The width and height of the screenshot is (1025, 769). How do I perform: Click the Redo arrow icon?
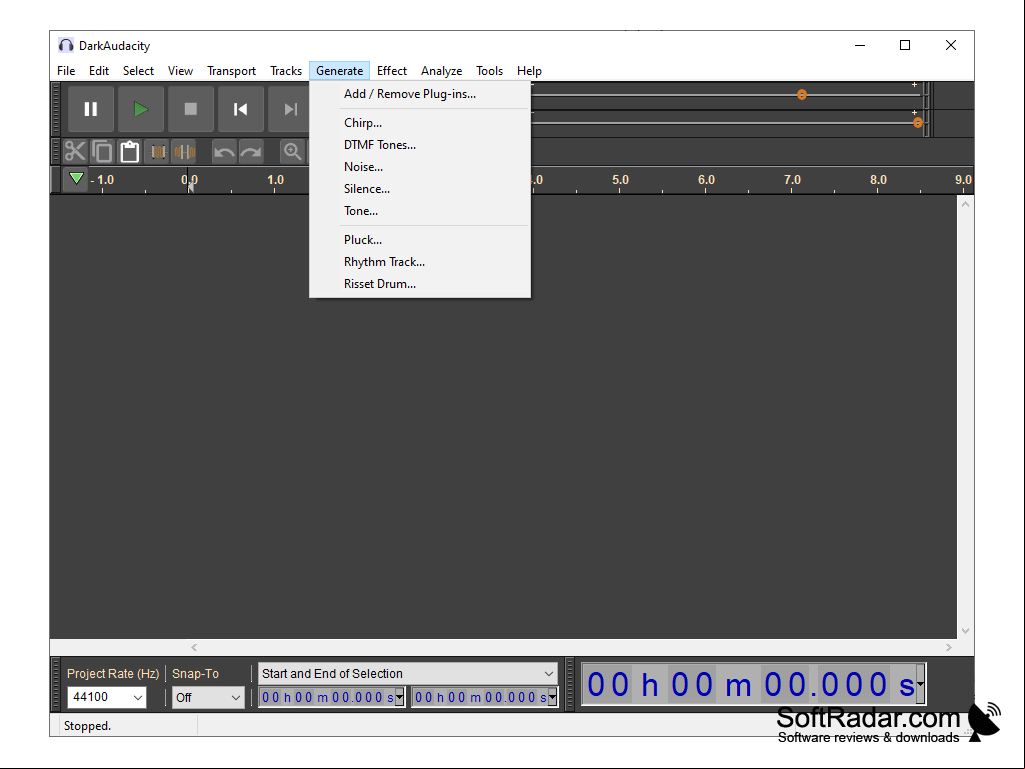pyautogui.click(x=251, y=152)
